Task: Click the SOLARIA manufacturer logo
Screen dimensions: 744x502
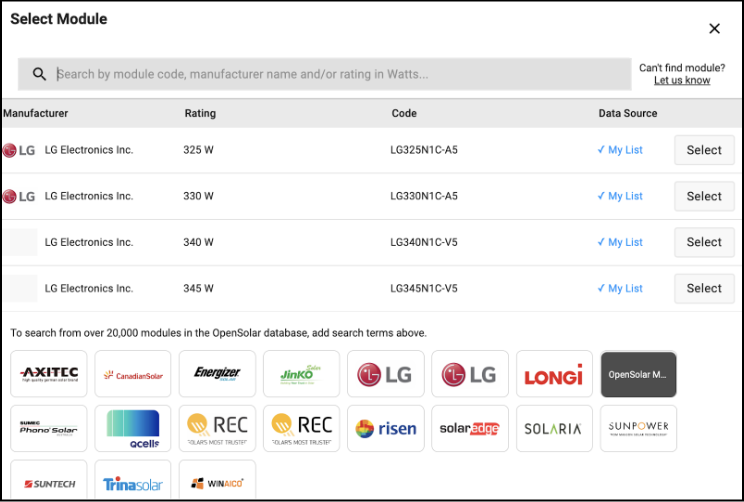Action: [554, 428]
